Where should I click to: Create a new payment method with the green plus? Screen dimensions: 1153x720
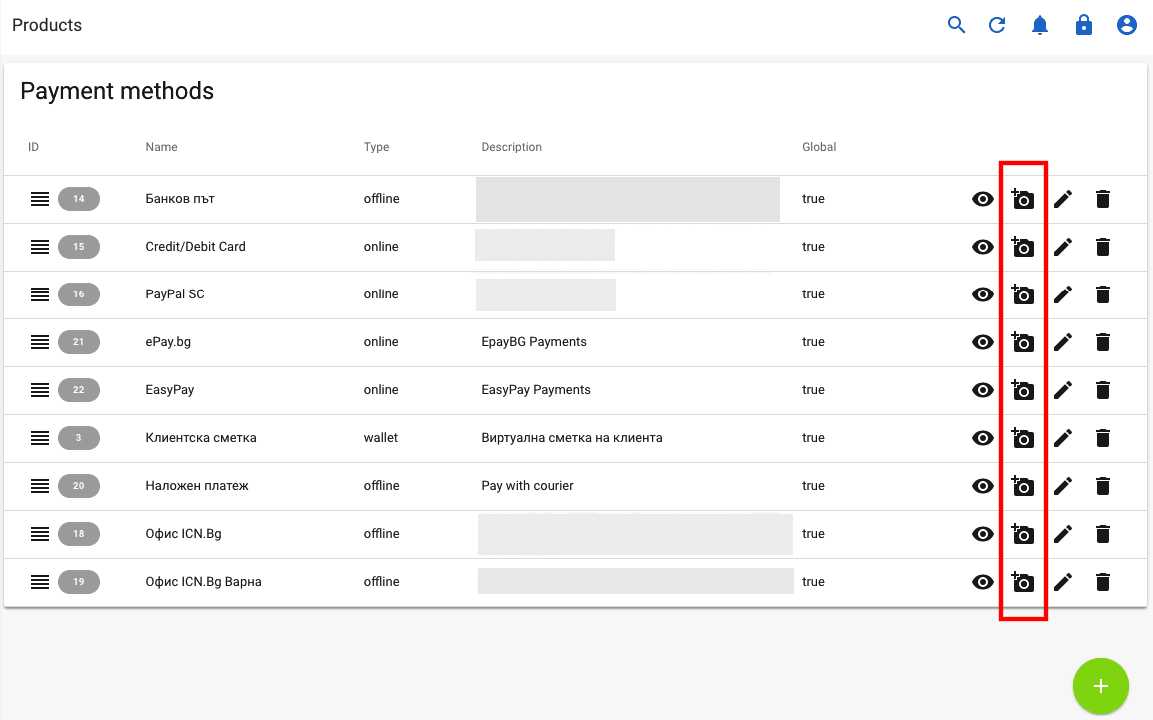point(1101,686)
